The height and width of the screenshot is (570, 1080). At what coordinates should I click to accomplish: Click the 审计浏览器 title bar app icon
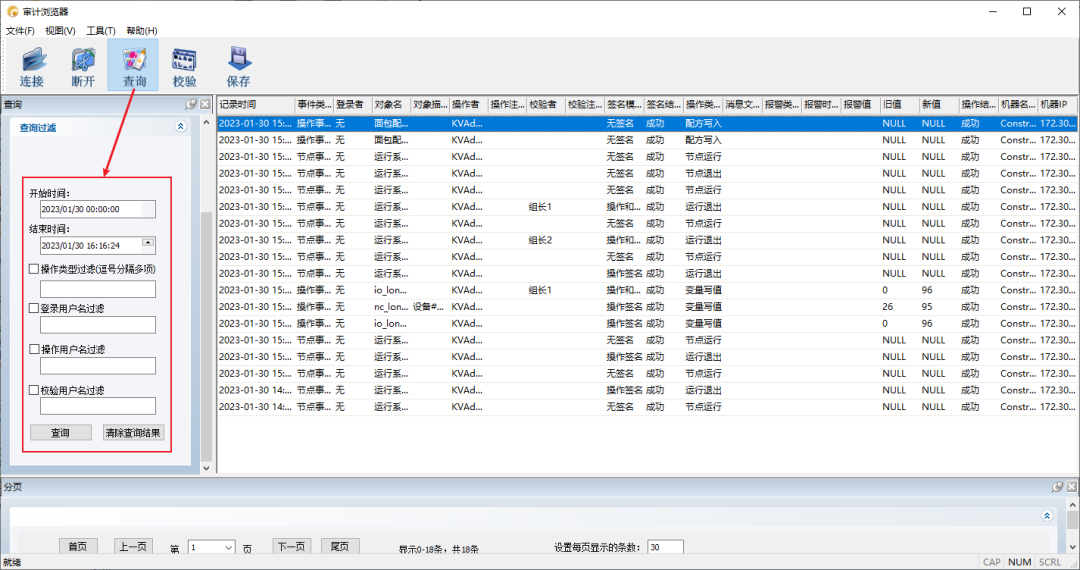(12, 11)
